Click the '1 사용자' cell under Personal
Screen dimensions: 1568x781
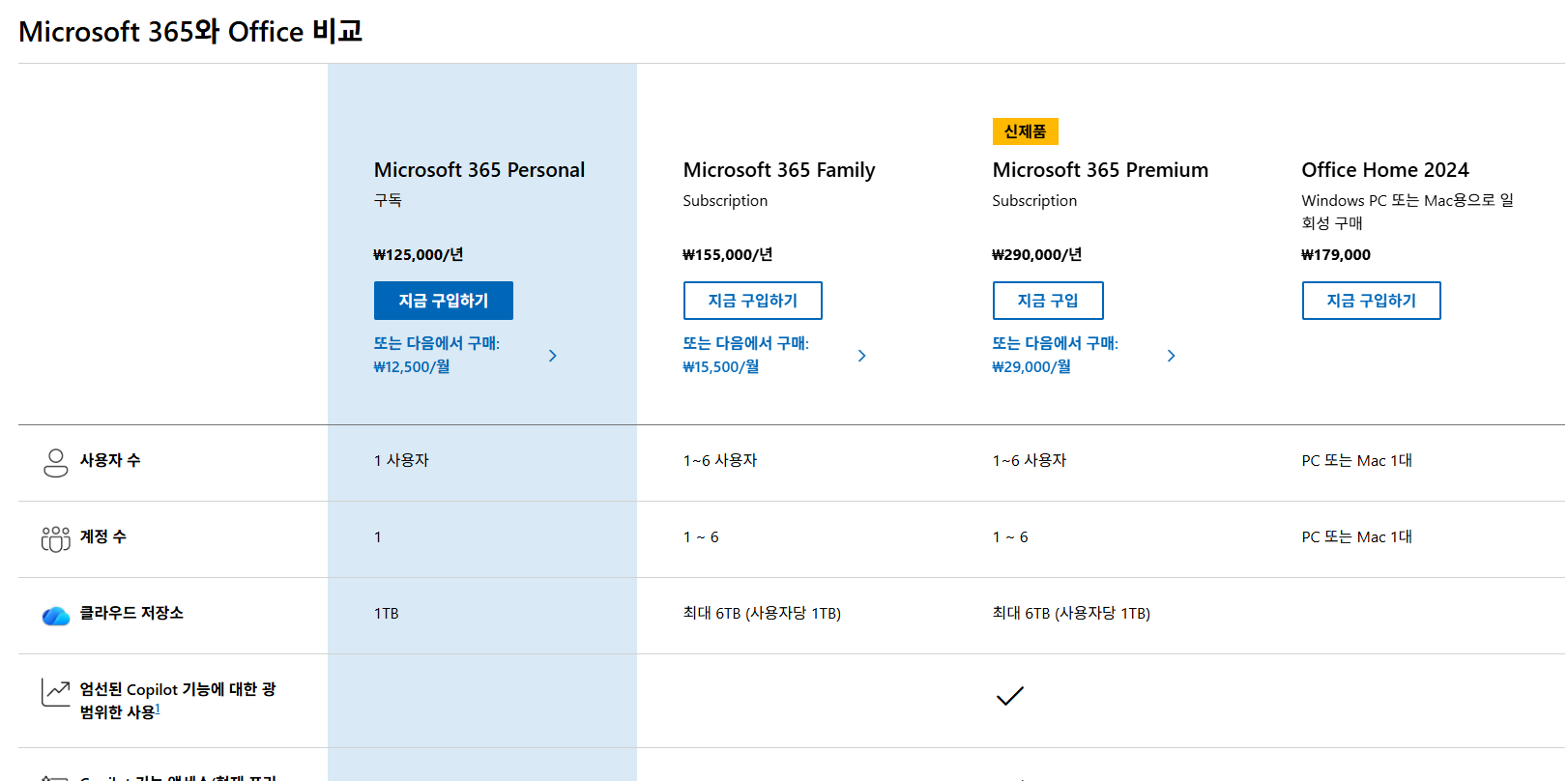pyautogui.click(x=401, y=460)
